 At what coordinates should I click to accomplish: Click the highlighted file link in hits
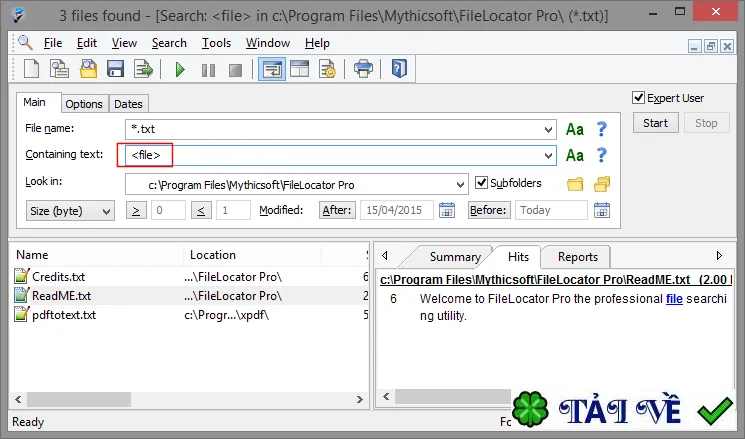(674, 298)
